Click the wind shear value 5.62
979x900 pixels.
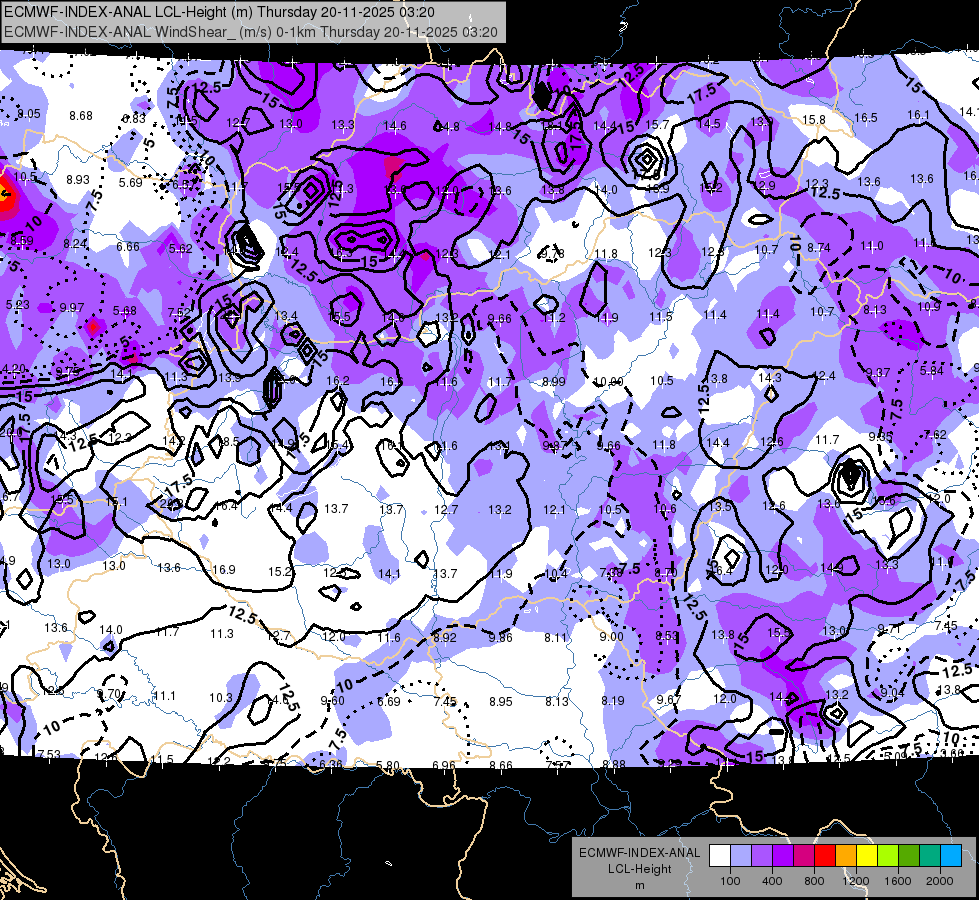[180, 249]
